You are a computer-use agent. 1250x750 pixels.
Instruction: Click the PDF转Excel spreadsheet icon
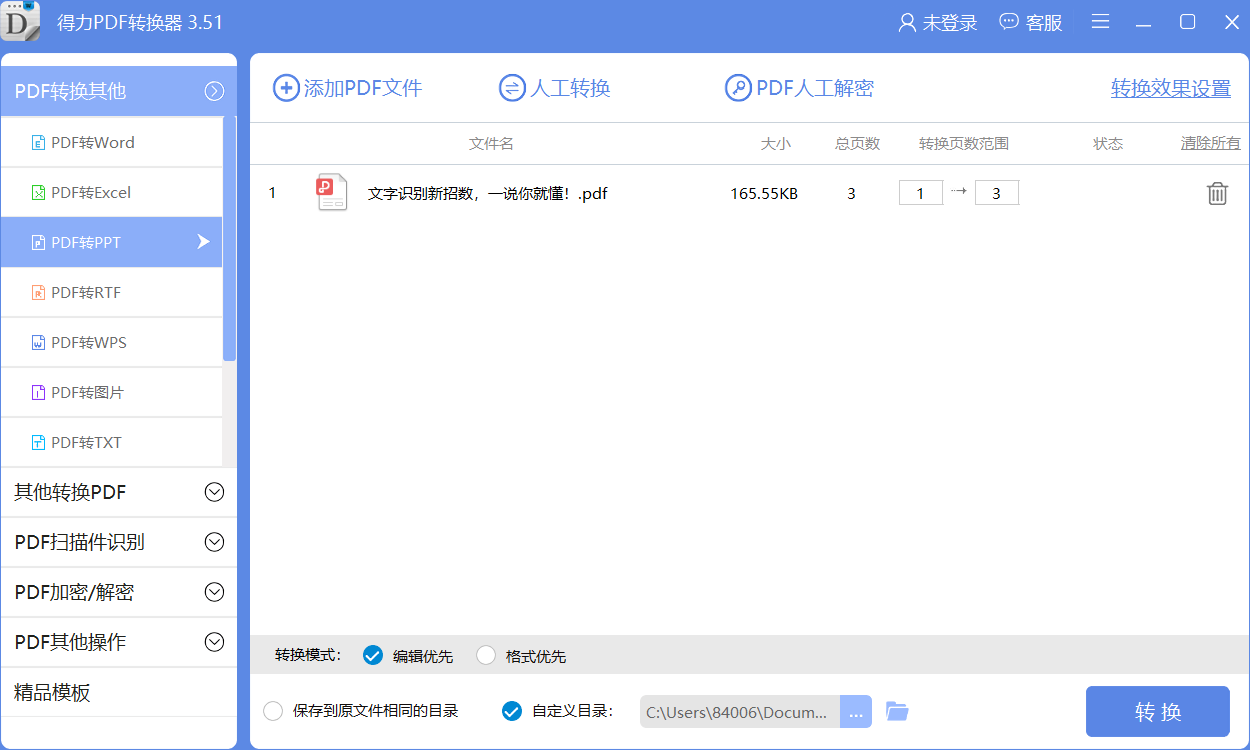pyautogui.click(x=39, y=192)
